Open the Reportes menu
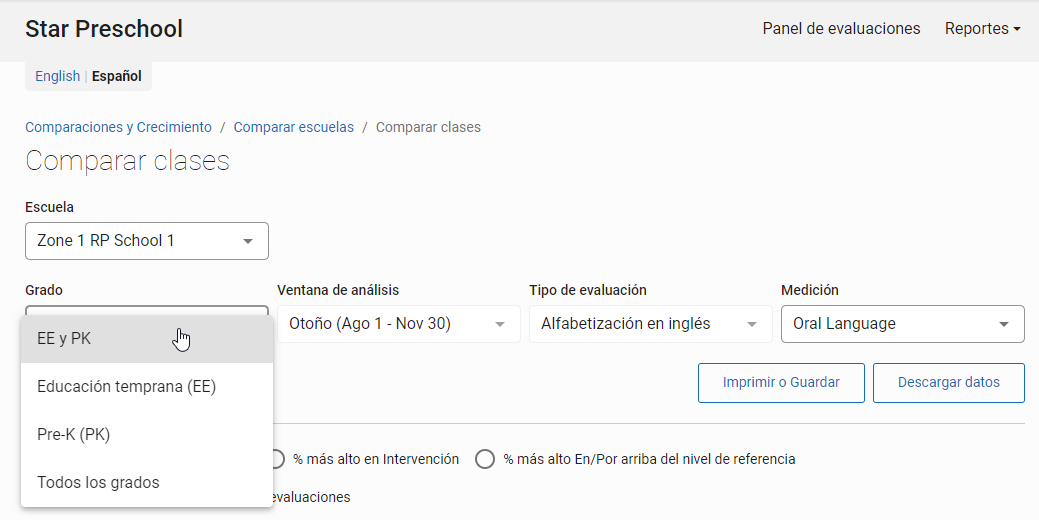Image resolution: width=1039 pixels, height=520 pixels. [982, 28]
